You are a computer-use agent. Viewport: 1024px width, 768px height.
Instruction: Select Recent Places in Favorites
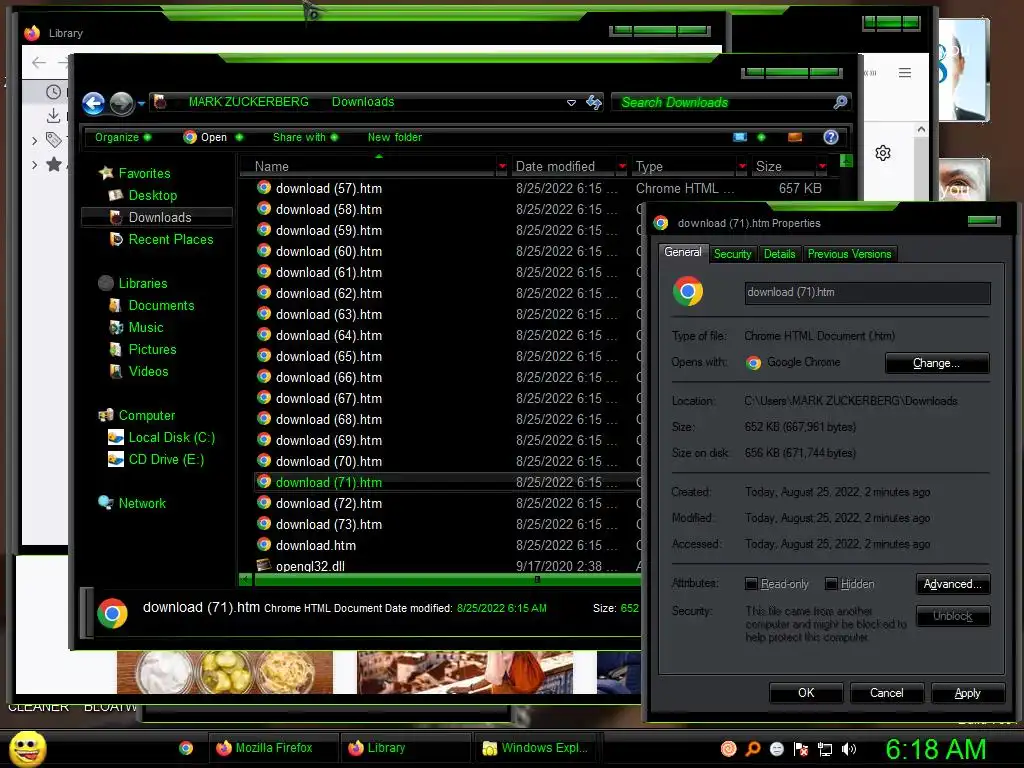[x=170, y=239]
